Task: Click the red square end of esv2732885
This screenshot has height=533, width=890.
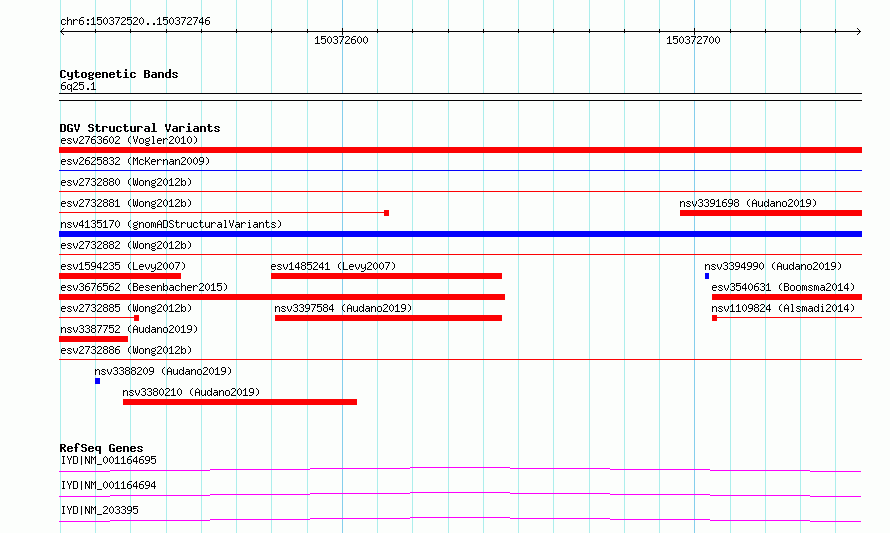Action: click(x=136, y=318)
